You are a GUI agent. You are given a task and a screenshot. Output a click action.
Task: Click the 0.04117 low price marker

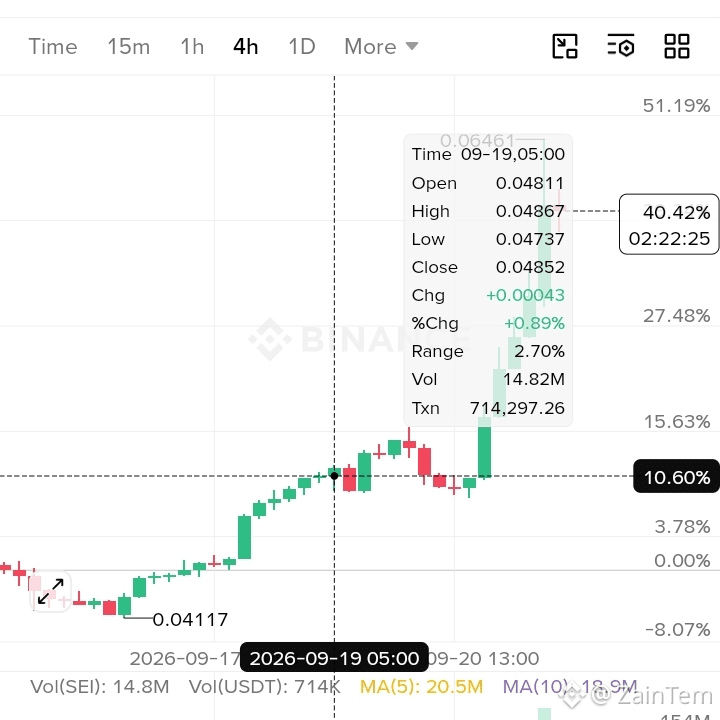click(x=190, y=619)
